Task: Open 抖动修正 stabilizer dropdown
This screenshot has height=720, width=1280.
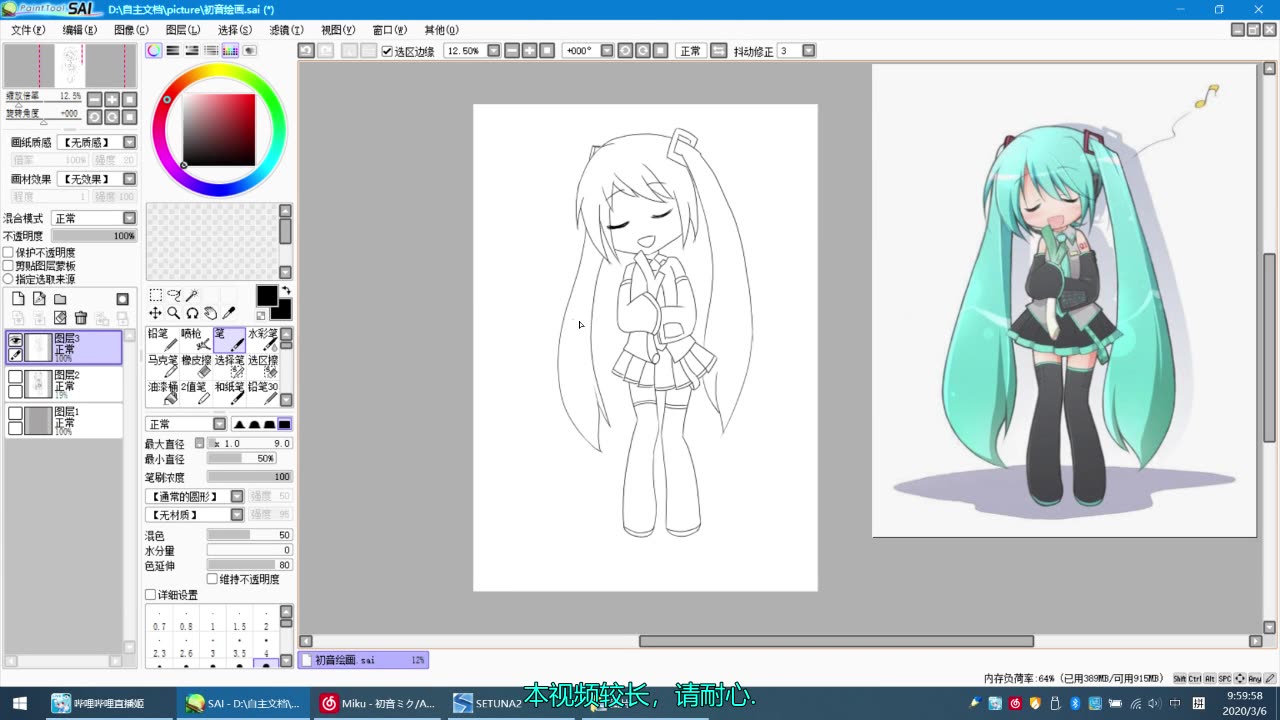Action: [x=809, y=51]
